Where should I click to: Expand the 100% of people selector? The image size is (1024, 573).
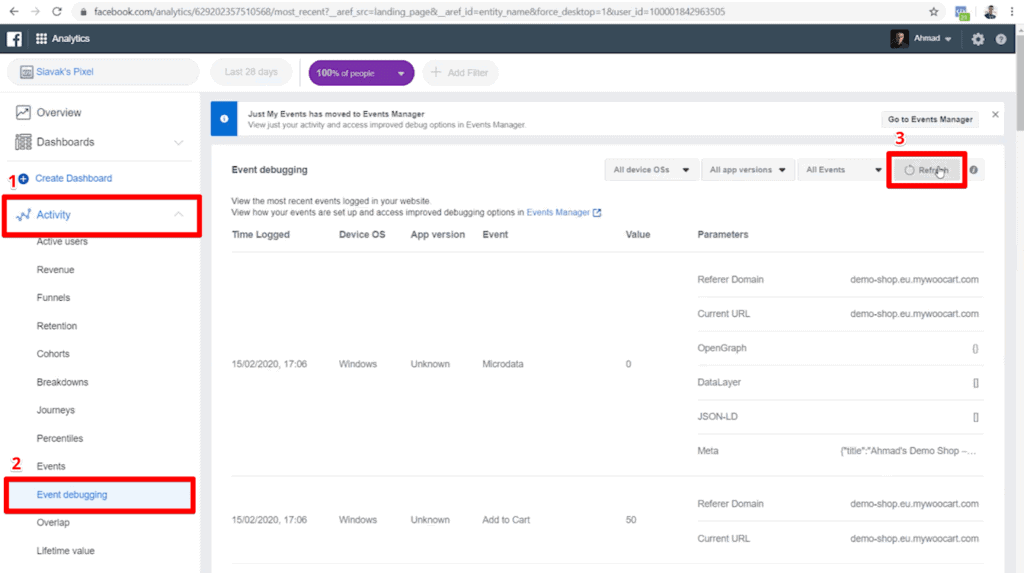[361, 73]
